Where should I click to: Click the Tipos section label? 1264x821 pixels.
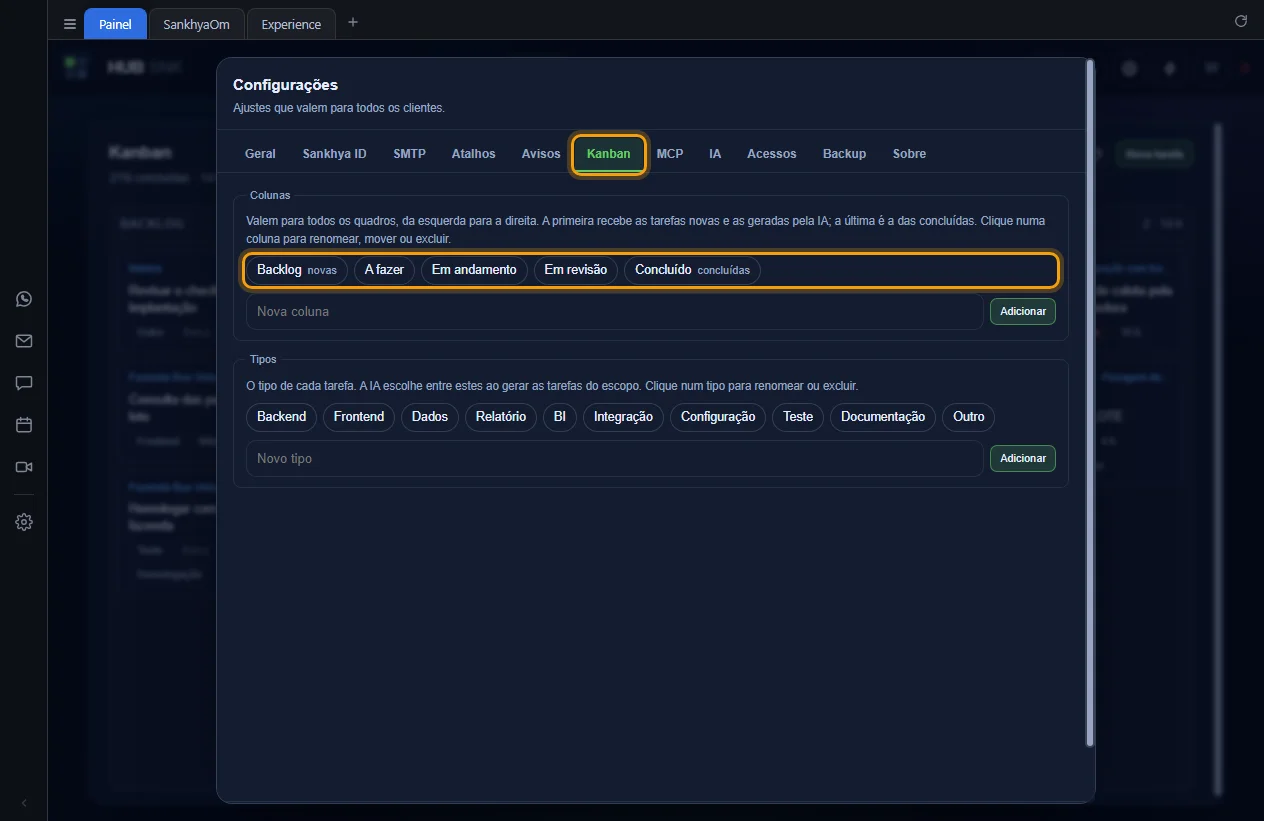click(263, 359)
